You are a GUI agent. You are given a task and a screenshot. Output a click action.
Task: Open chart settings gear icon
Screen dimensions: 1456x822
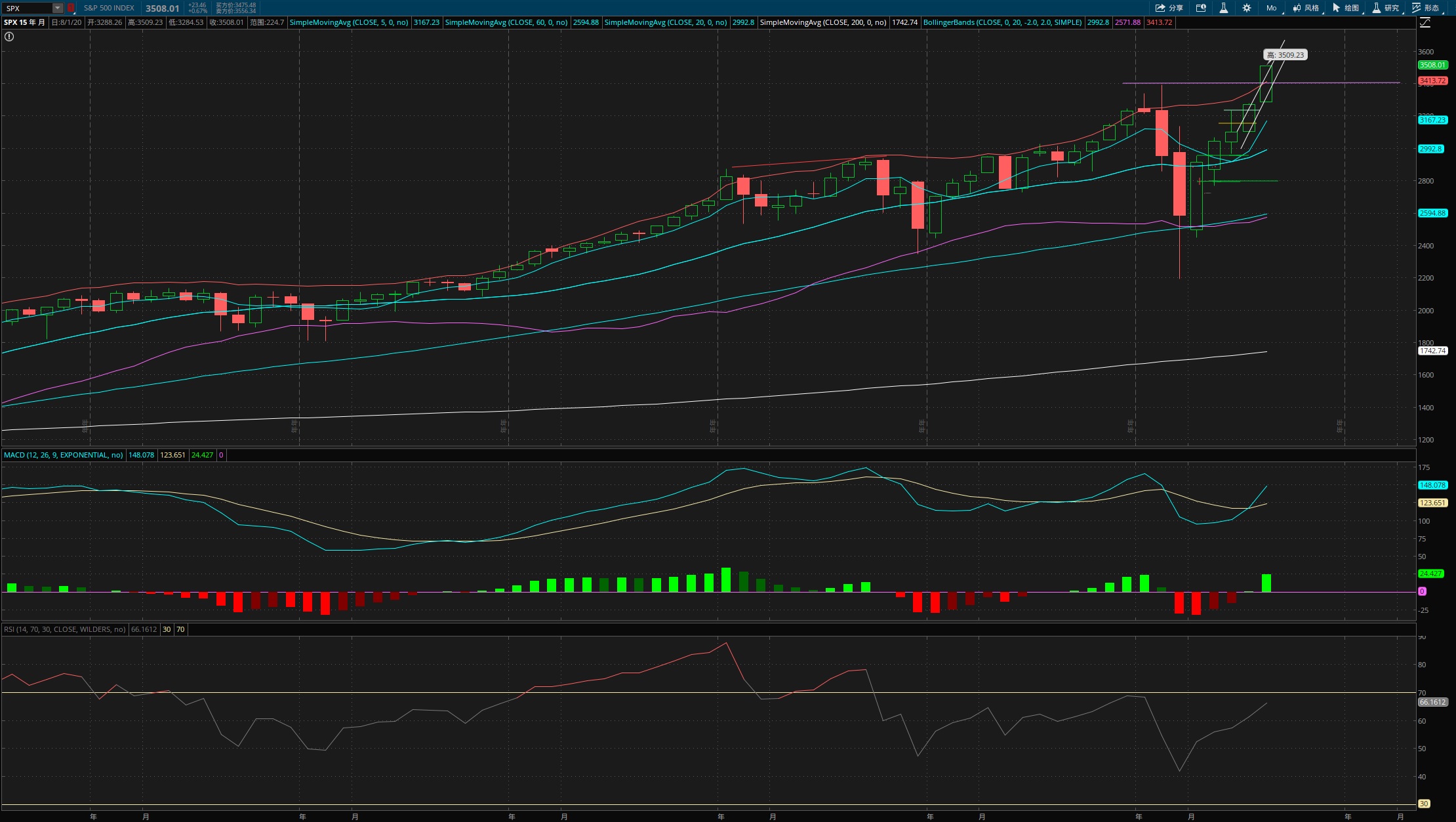1247,8
